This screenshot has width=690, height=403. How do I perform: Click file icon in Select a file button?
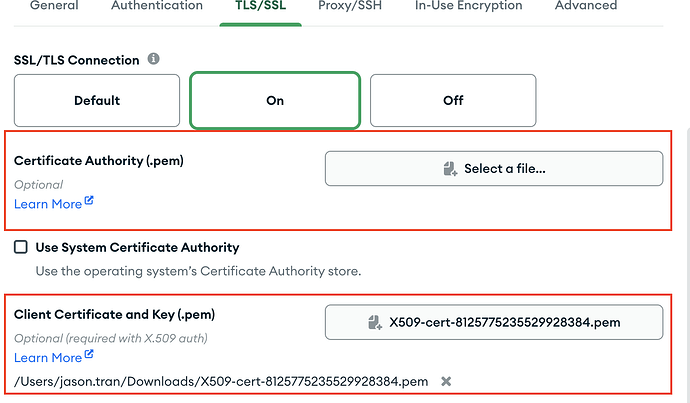[x=450, y=169]
